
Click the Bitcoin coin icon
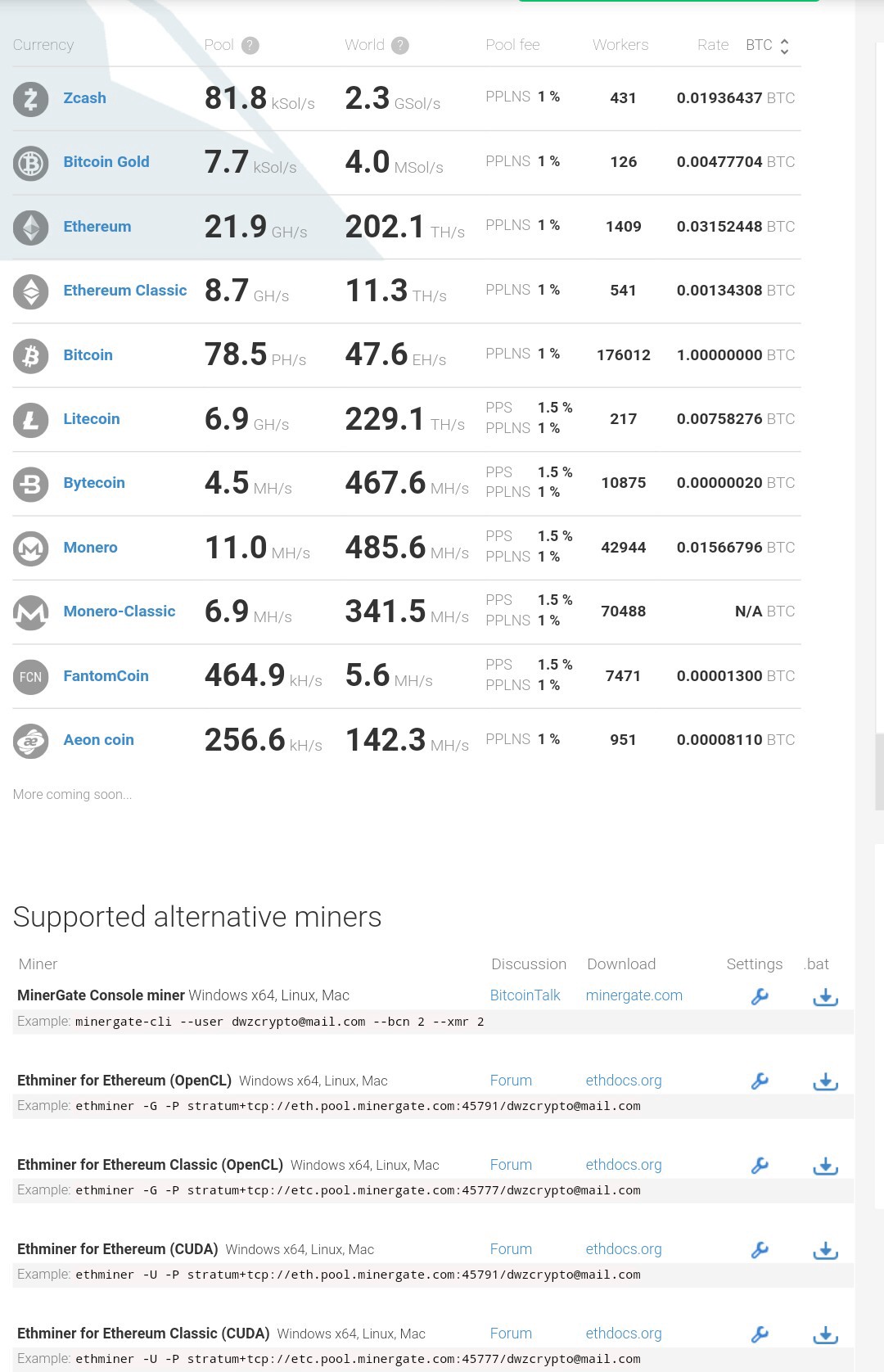(31, 355)
